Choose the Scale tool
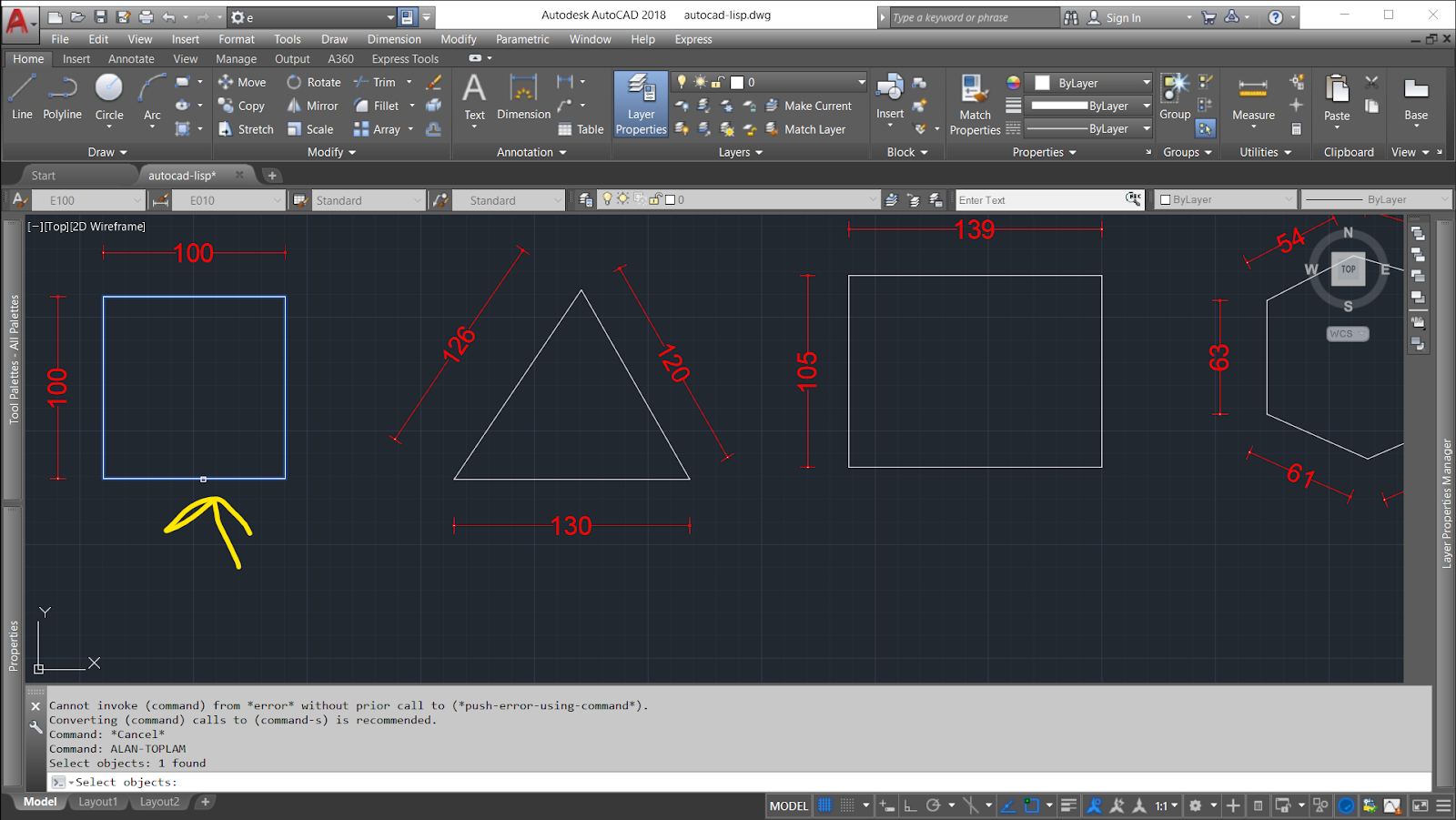 pyautogui.click(x=310, y=129)
